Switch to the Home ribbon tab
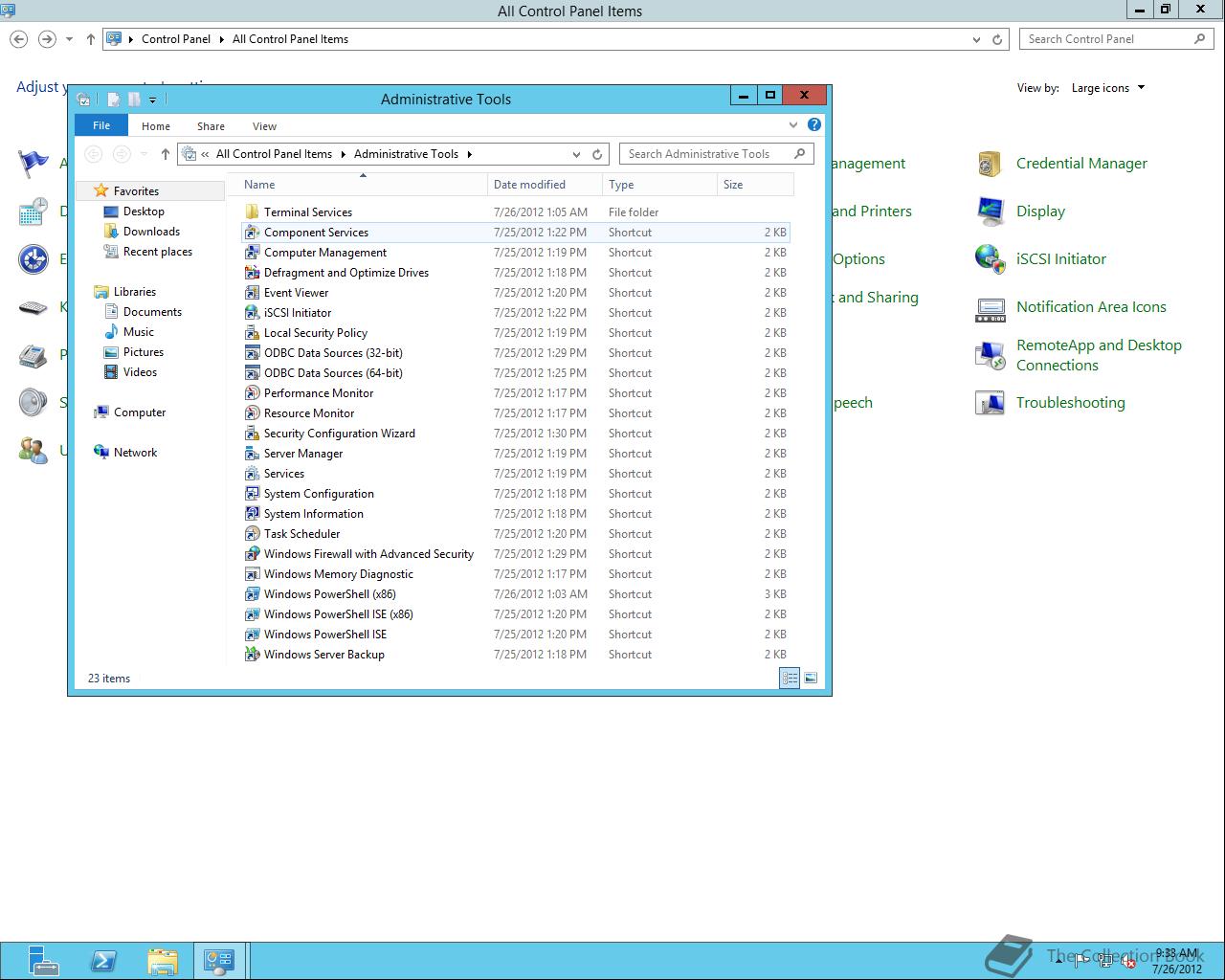Image resolution: width=1225 pixels, height=980 pixels. point(156,126)
